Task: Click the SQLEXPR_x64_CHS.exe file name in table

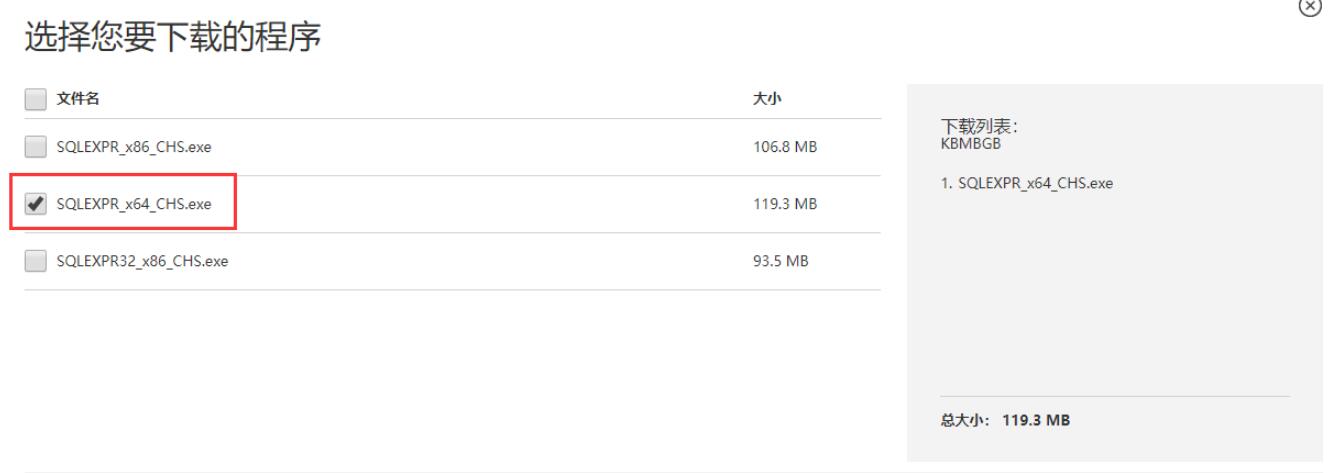Action: pos(133,205)
